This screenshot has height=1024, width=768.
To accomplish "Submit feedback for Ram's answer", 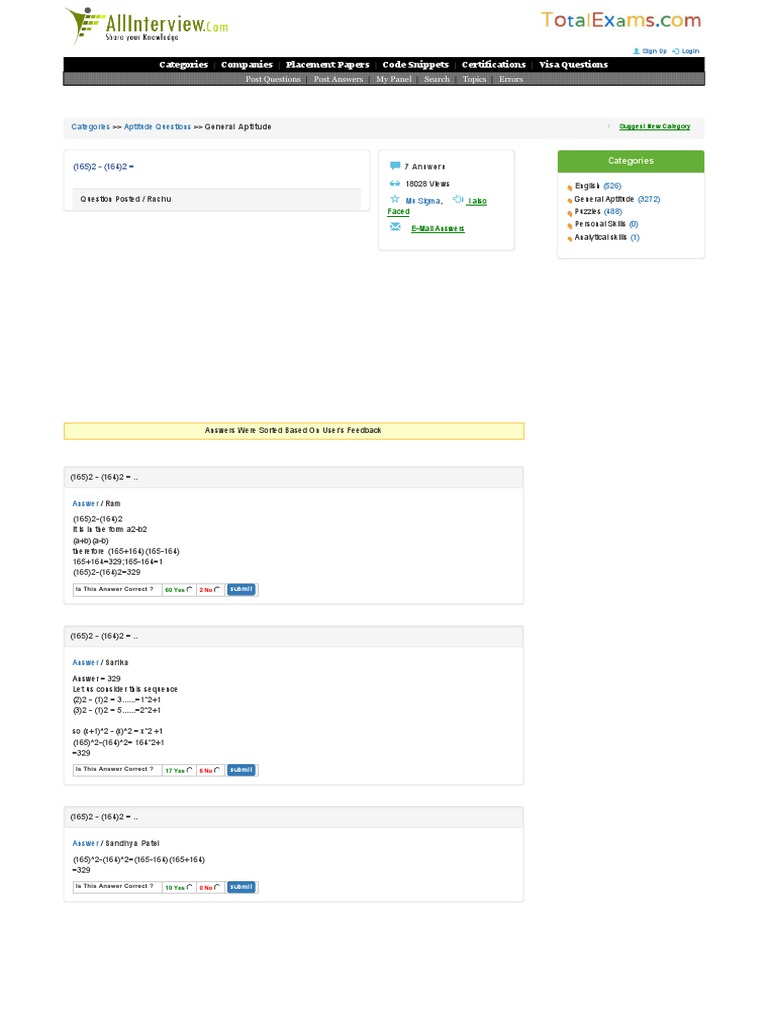I will pyautogui.click(x=241, y=589).
